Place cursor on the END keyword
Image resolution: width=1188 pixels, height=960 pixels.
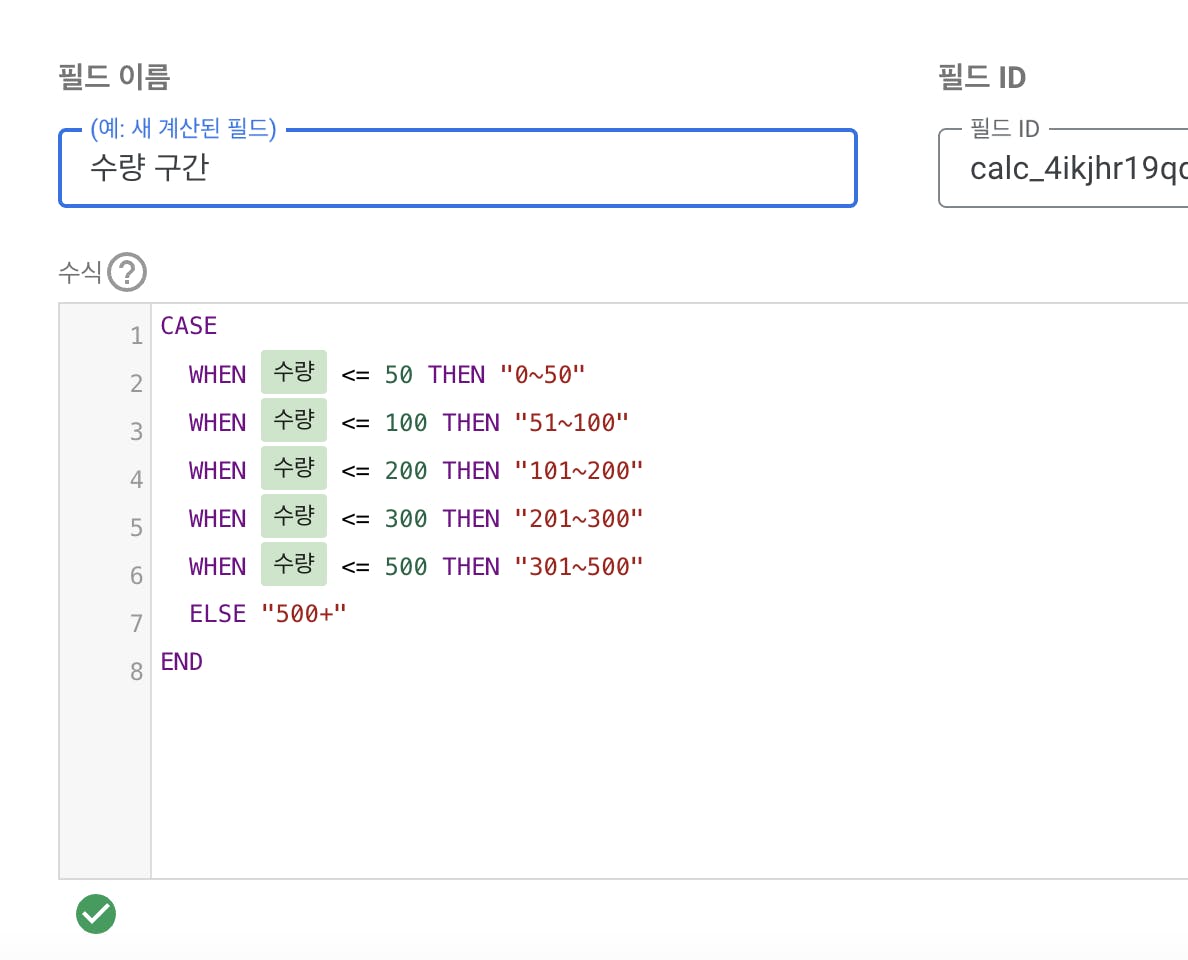pyautogui.click(x=182, y=662)
